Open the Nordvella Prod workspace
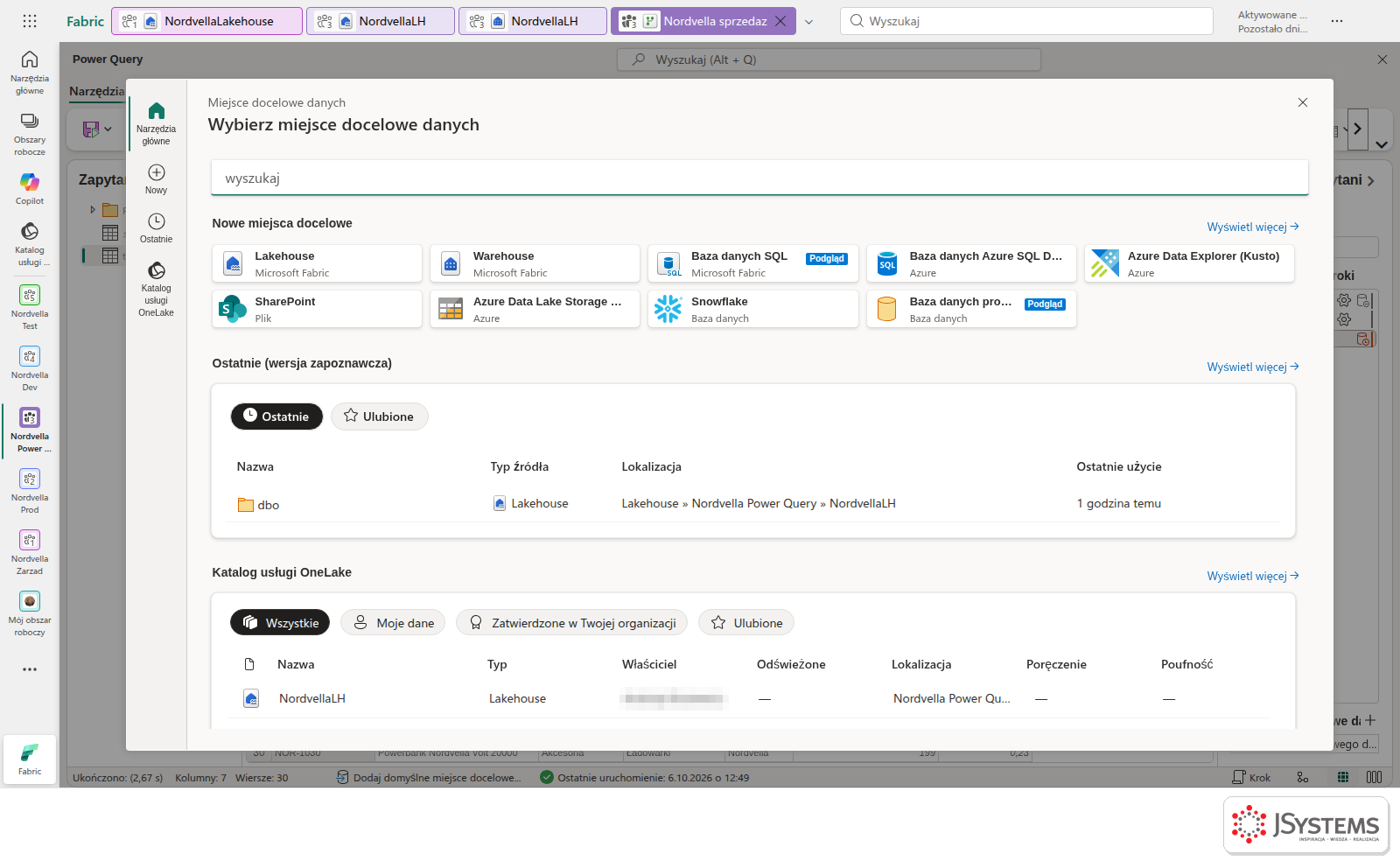The height and width of the screenshot is (861, 1400). point(30,491)
